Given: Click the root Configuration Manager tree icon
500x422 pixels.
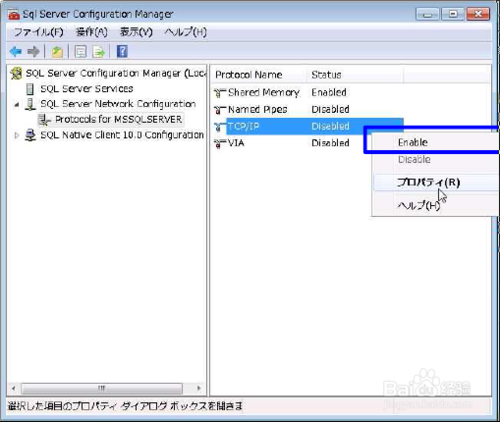Looking at the screenshot, I should [16, 73].
